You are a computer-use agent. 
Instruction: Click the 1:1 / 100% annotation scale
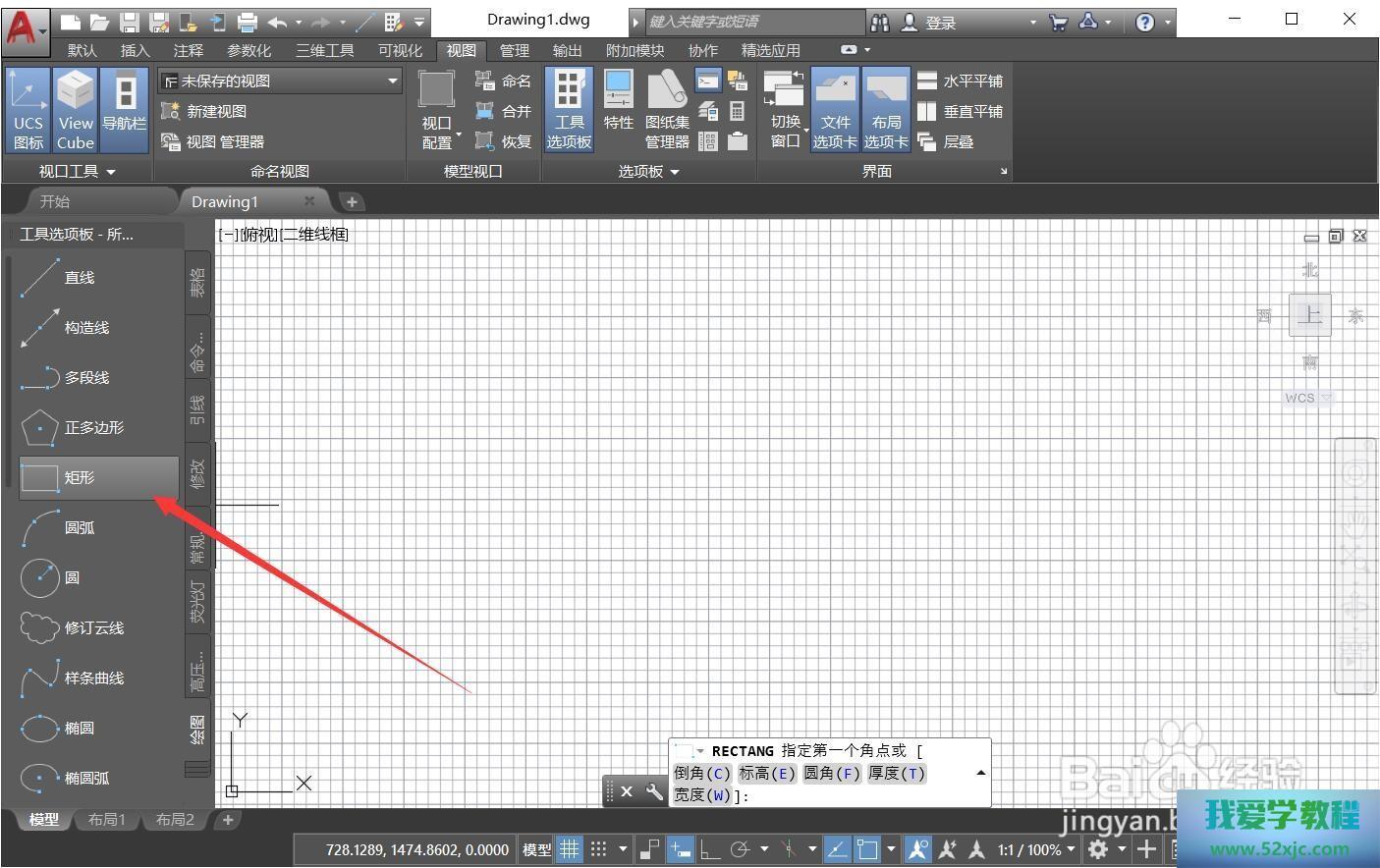[x=1033, y=850]
